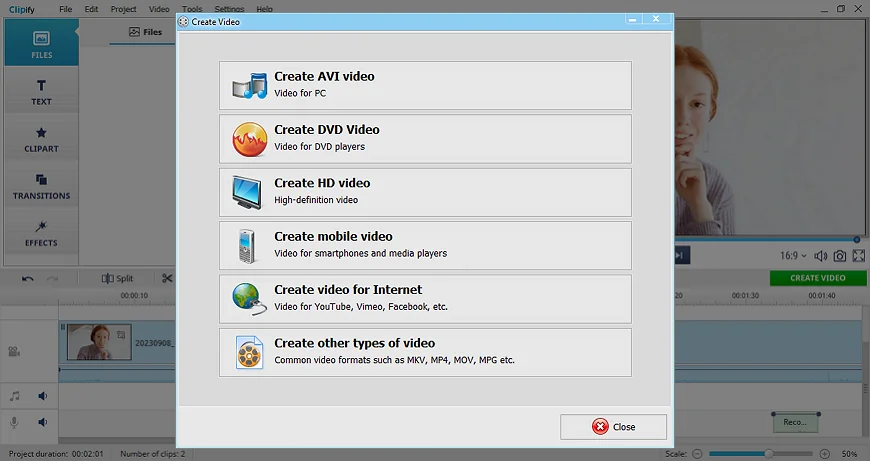Open the TRANSITIONS sidebar section

coord(42,186)
